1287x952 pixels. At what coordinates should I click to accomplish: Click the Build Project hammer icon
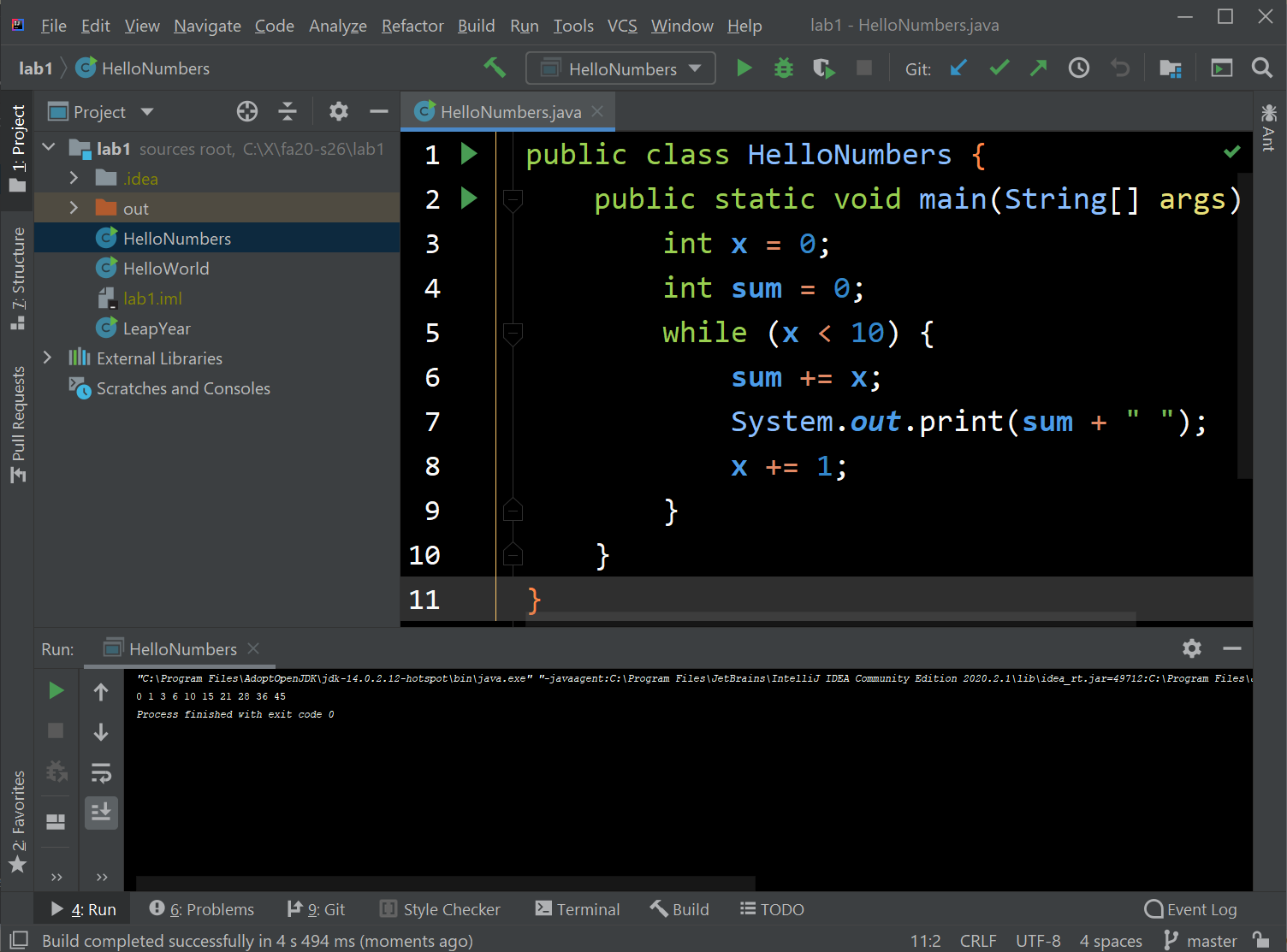tap(495, 68)
